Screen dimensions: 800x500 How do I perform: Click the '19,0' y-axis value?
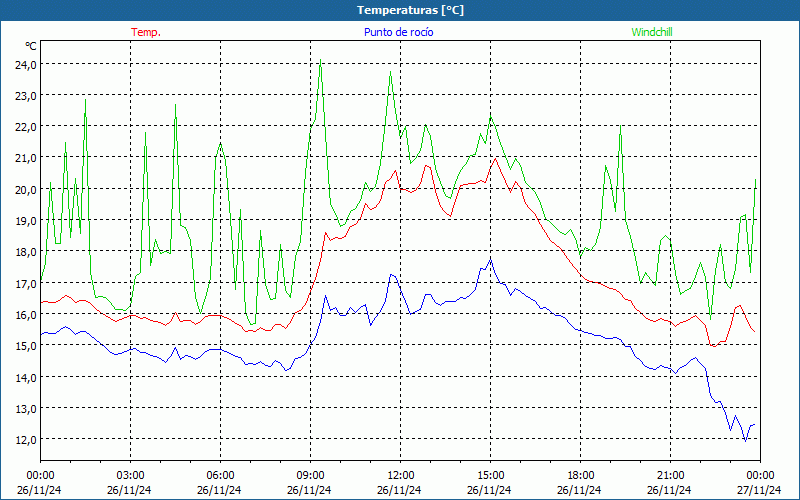coord(26,220)
